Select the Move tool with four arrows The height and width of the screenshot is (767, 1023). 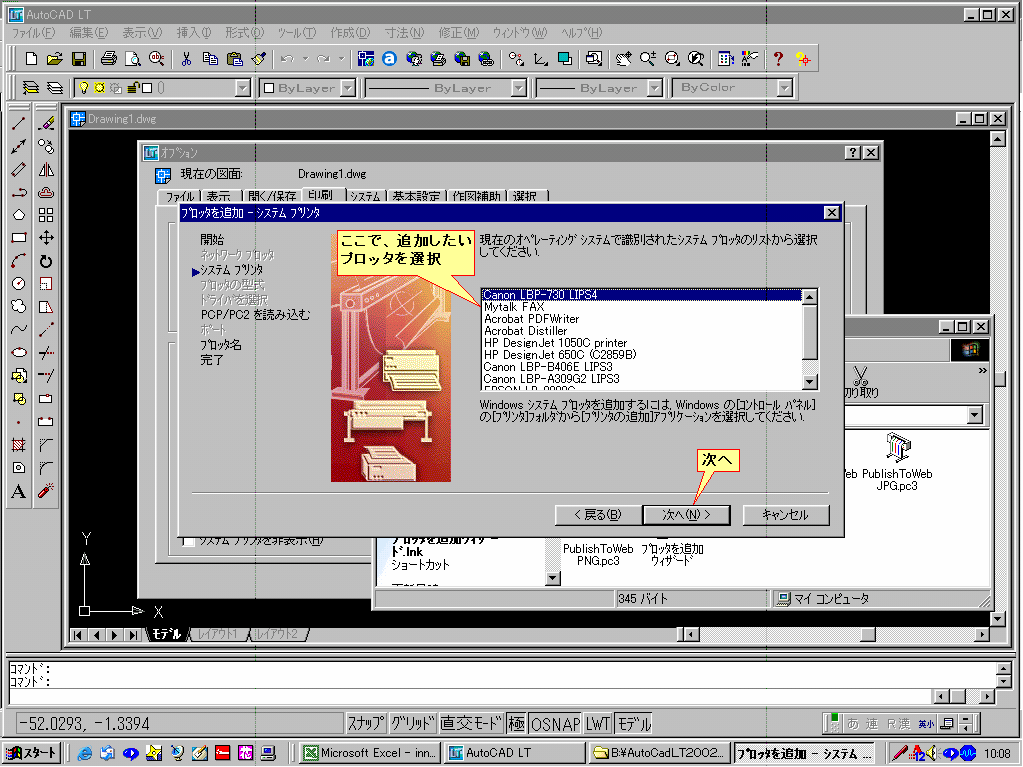[x=46, y=237]
